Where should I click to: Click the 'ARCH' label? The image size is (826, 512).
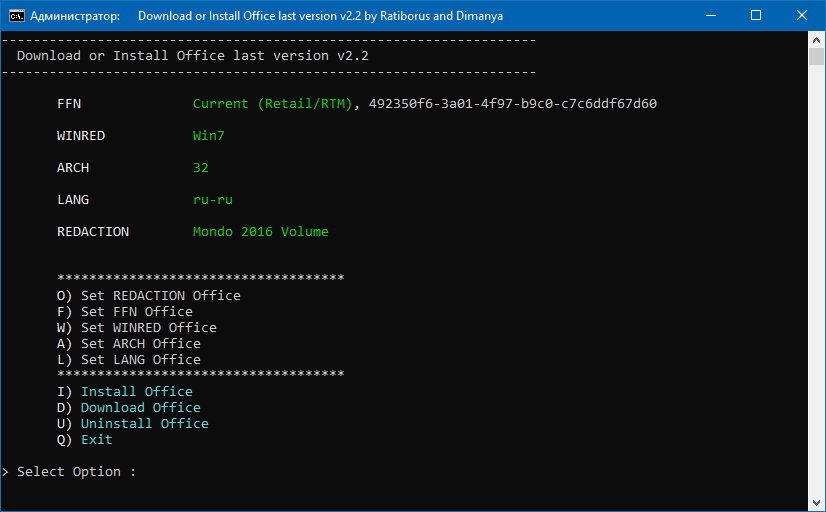(x=73, y=168)
